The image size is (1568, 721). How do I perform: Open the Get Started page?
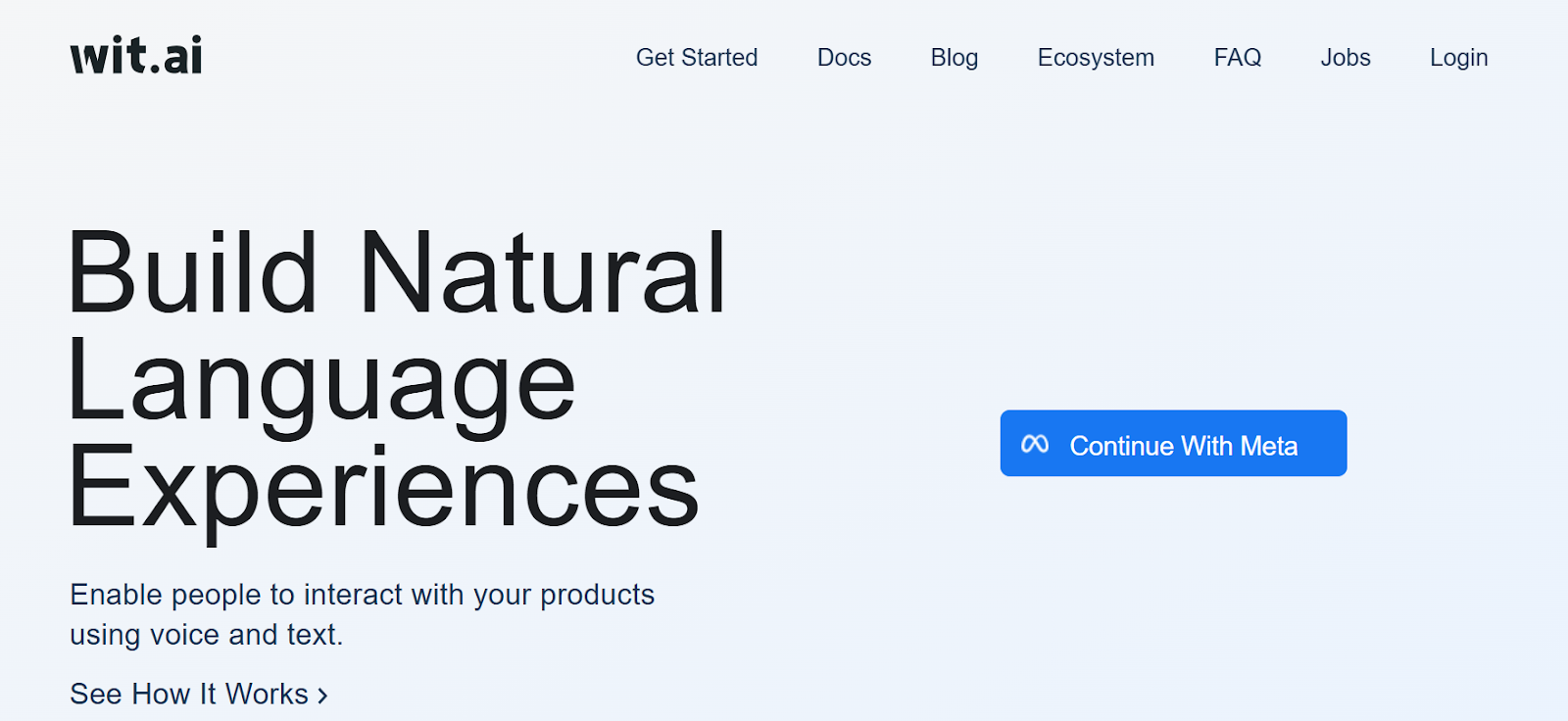pyautogui.click(x=697, y=58)
